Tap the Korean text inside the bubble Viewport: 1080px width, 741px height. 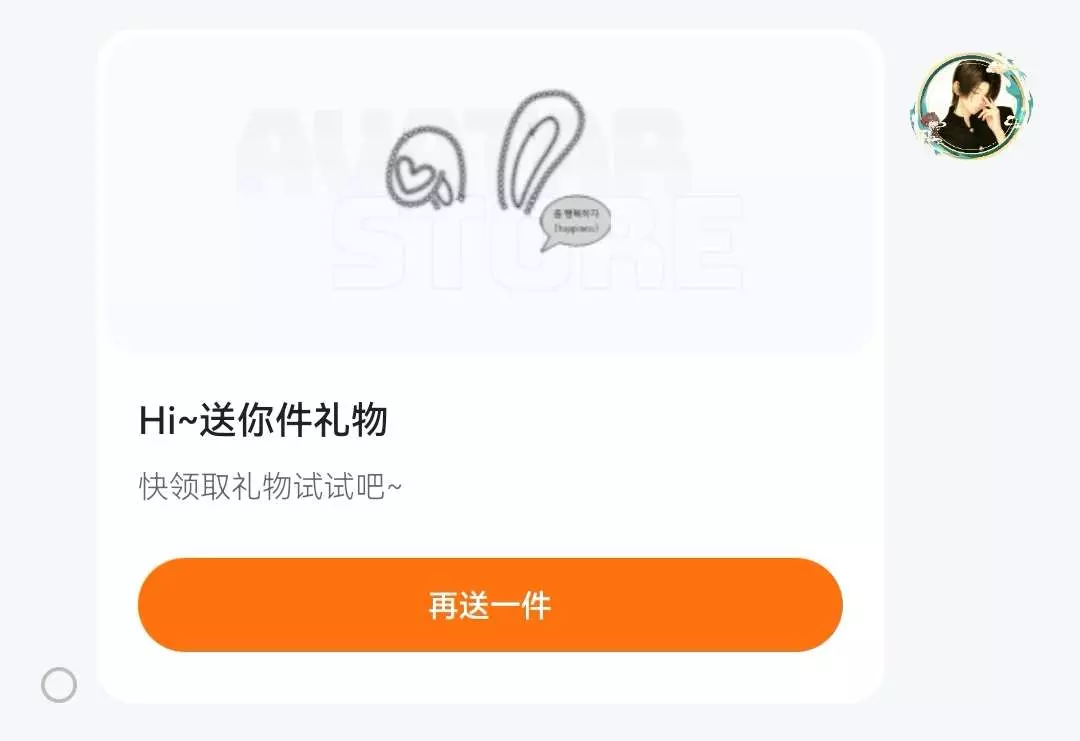point(577,214)
